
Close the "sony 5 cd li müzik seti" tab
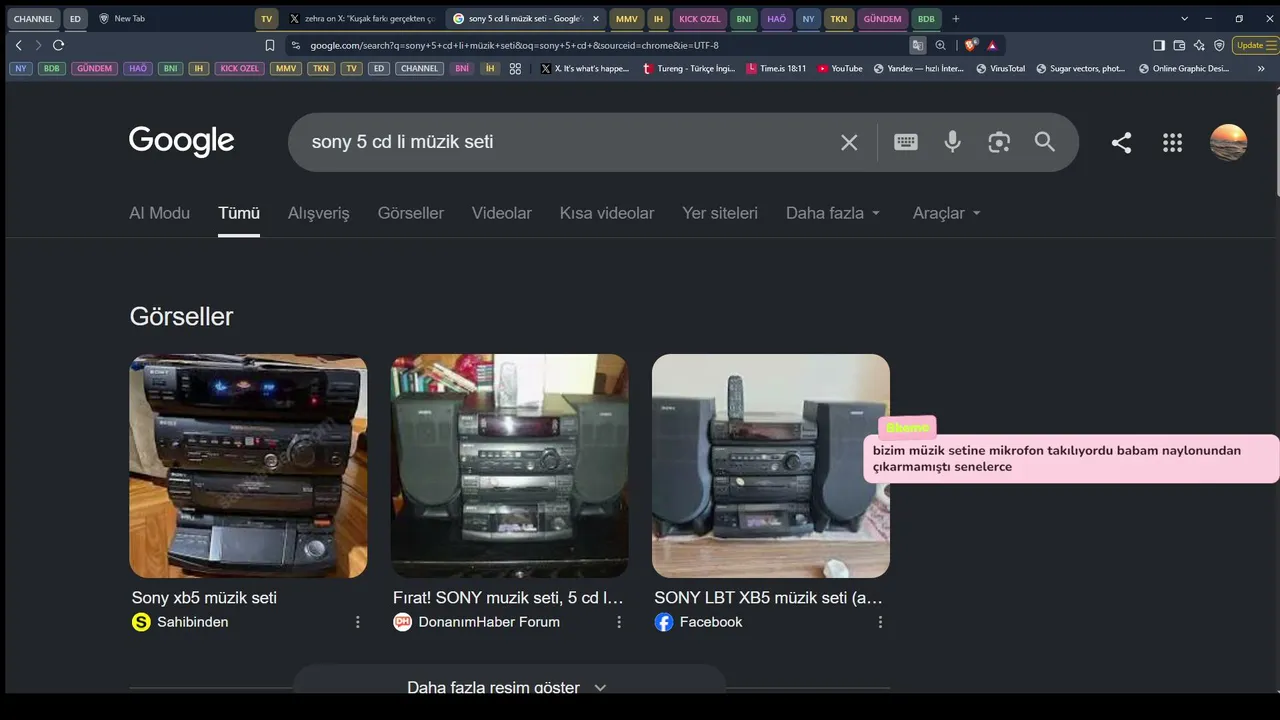596,19
